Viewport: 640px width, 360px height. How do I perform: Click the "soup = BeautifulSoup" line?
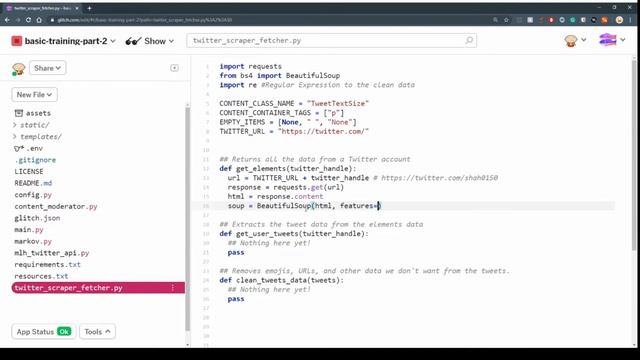click(304, 206)
